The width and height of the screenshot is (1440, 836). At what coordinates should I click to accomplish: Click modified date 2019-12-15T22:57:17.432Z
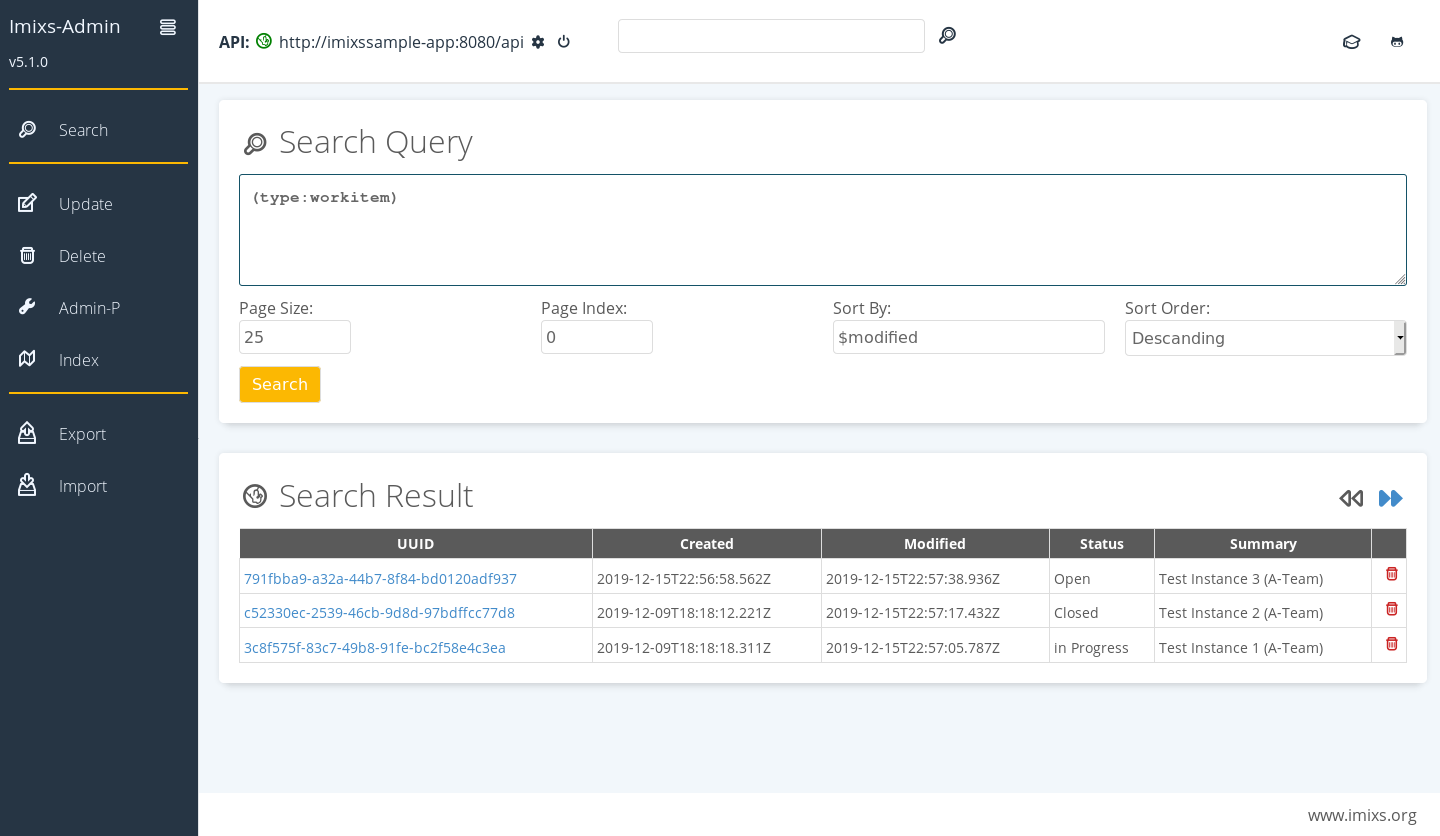[913, 613]
